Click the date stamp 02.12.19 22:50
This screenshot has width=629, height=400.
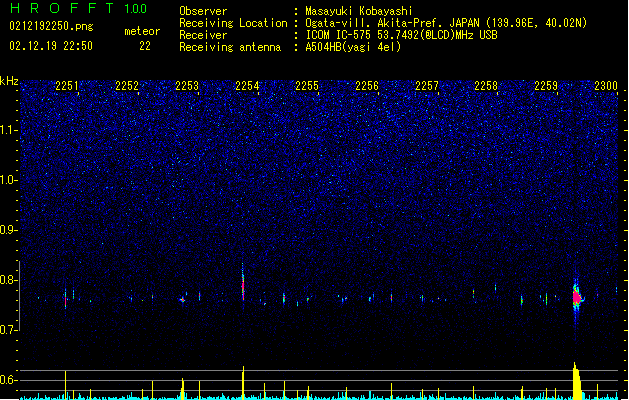point(51,46)
